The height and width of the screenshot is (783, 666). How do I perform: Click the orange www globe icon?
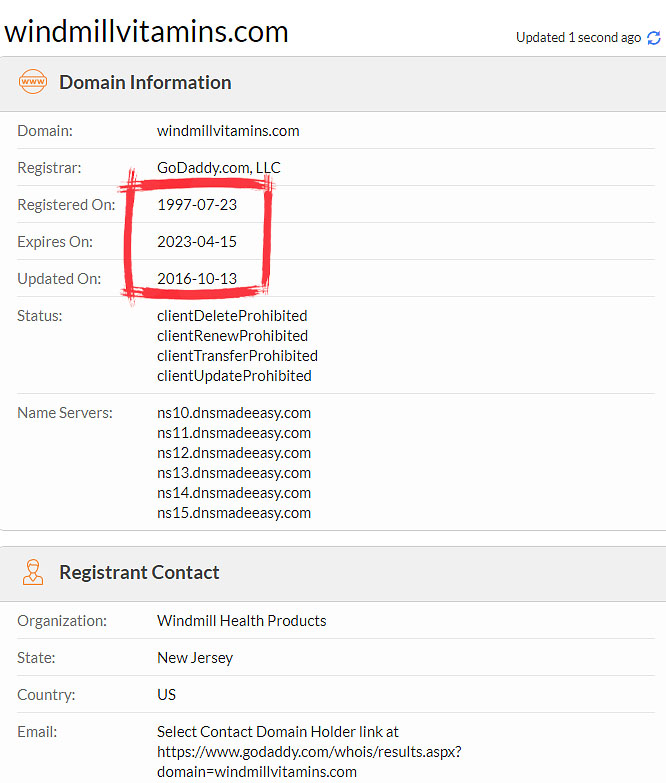click(x=33, y=81)
